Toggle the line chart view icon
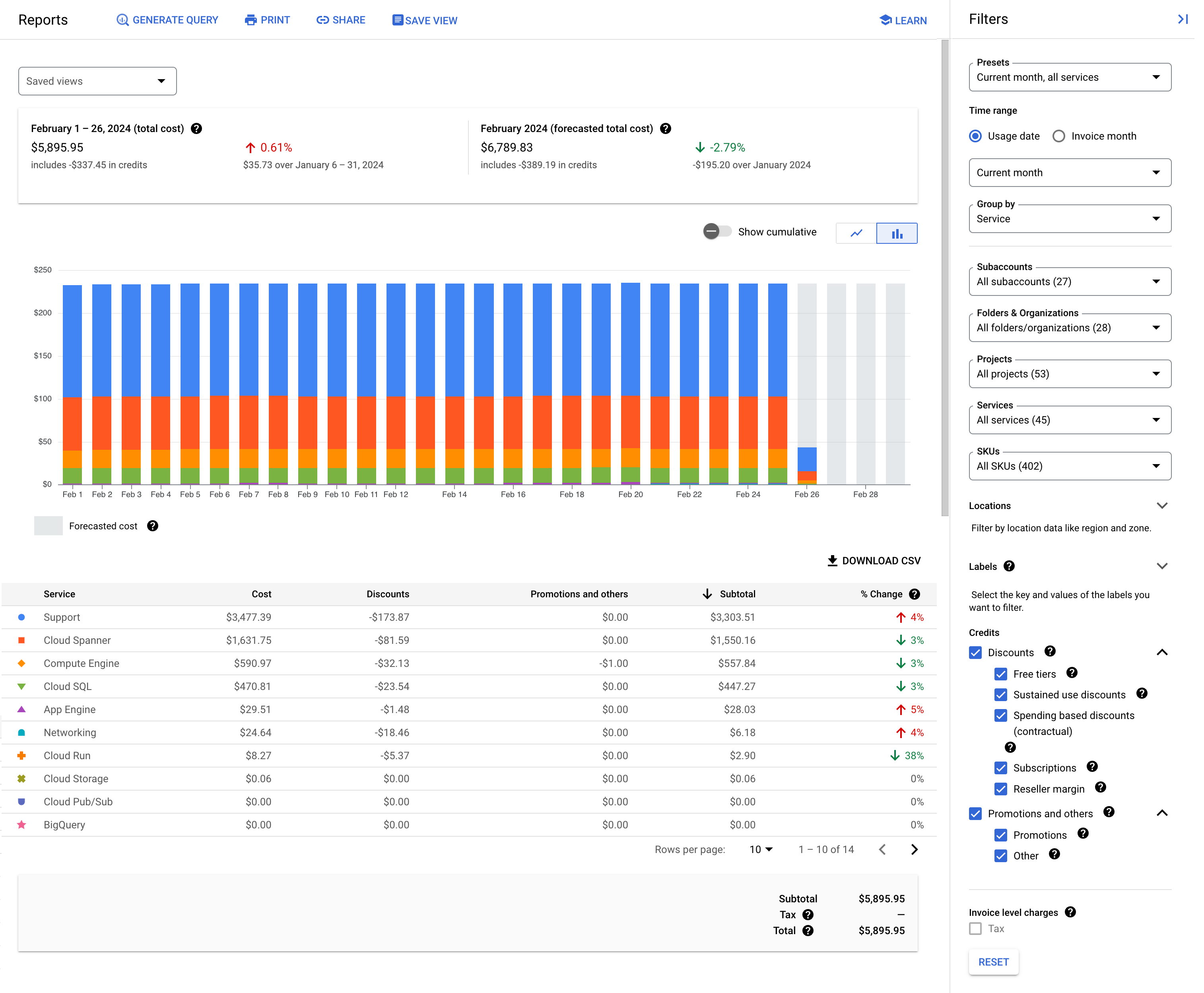 tap(856, 234)
